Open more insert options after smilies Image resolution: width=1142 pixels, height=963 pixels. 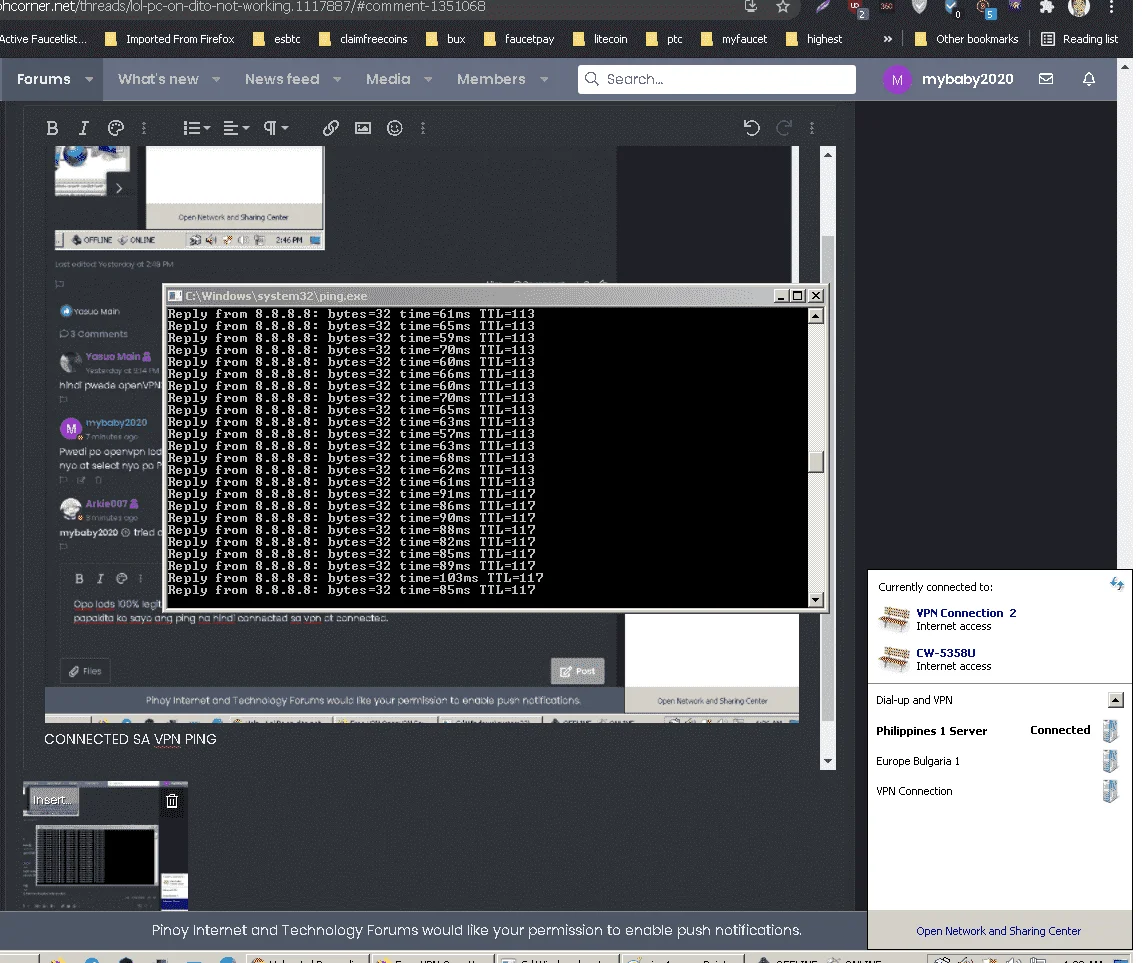422,128
